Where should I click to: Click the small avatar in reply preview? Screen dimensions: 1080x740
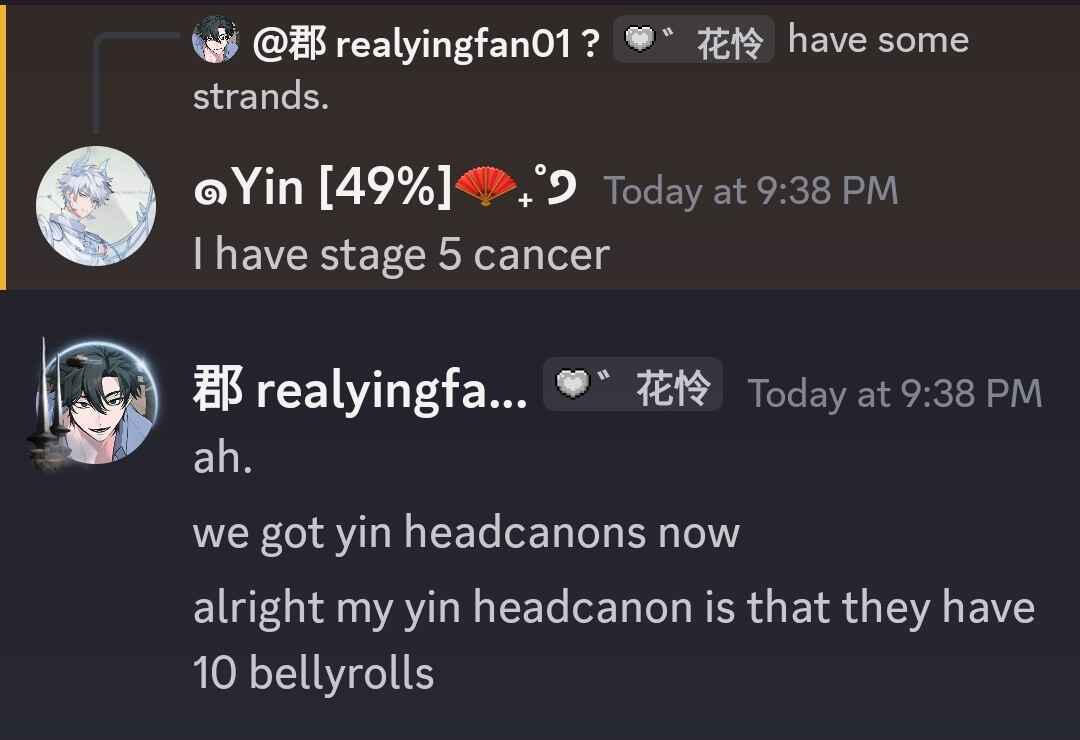coord(216,39)
